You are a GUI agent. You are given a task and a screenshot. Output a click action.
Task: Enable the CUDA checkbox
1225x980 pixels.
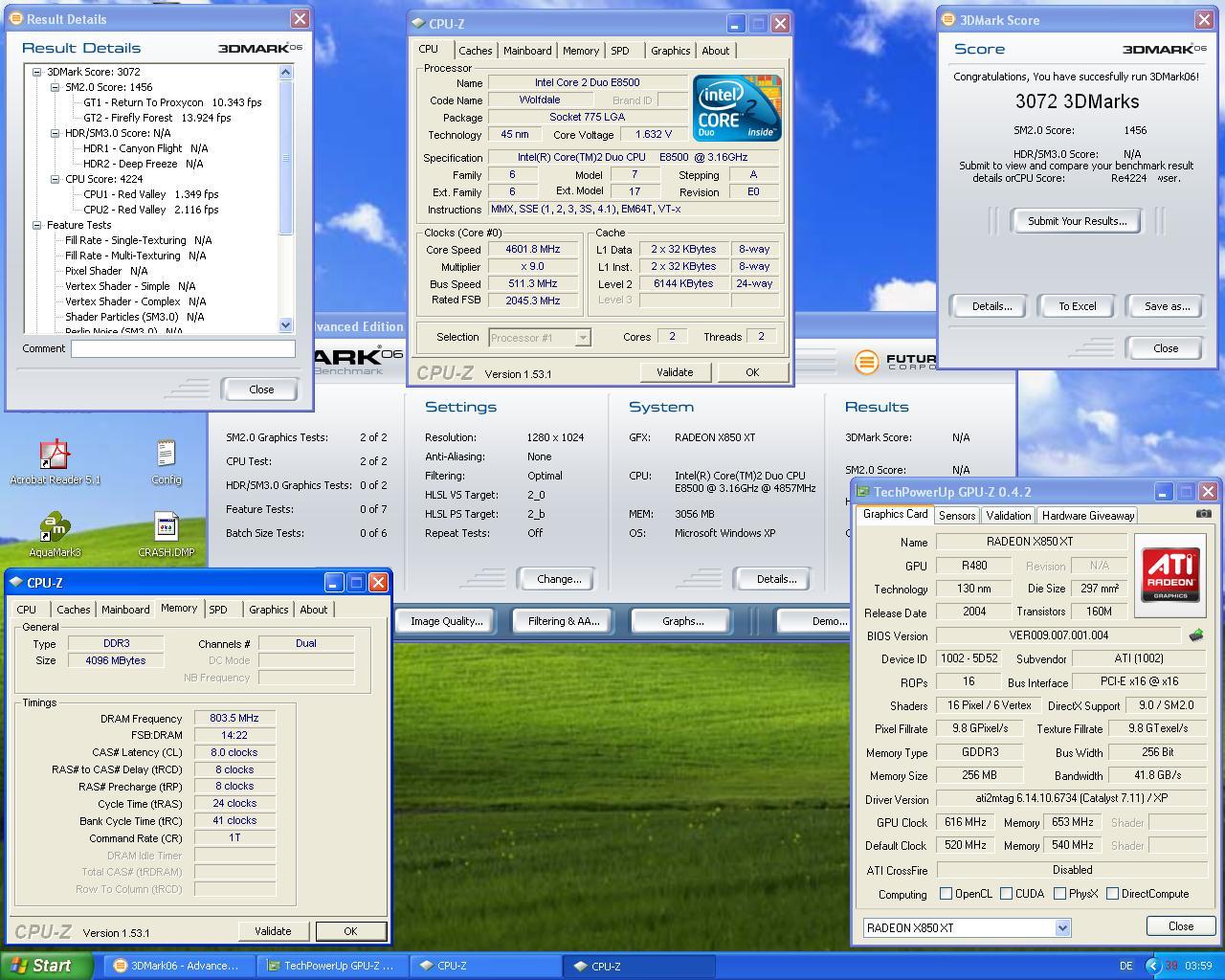[1006, 893]
